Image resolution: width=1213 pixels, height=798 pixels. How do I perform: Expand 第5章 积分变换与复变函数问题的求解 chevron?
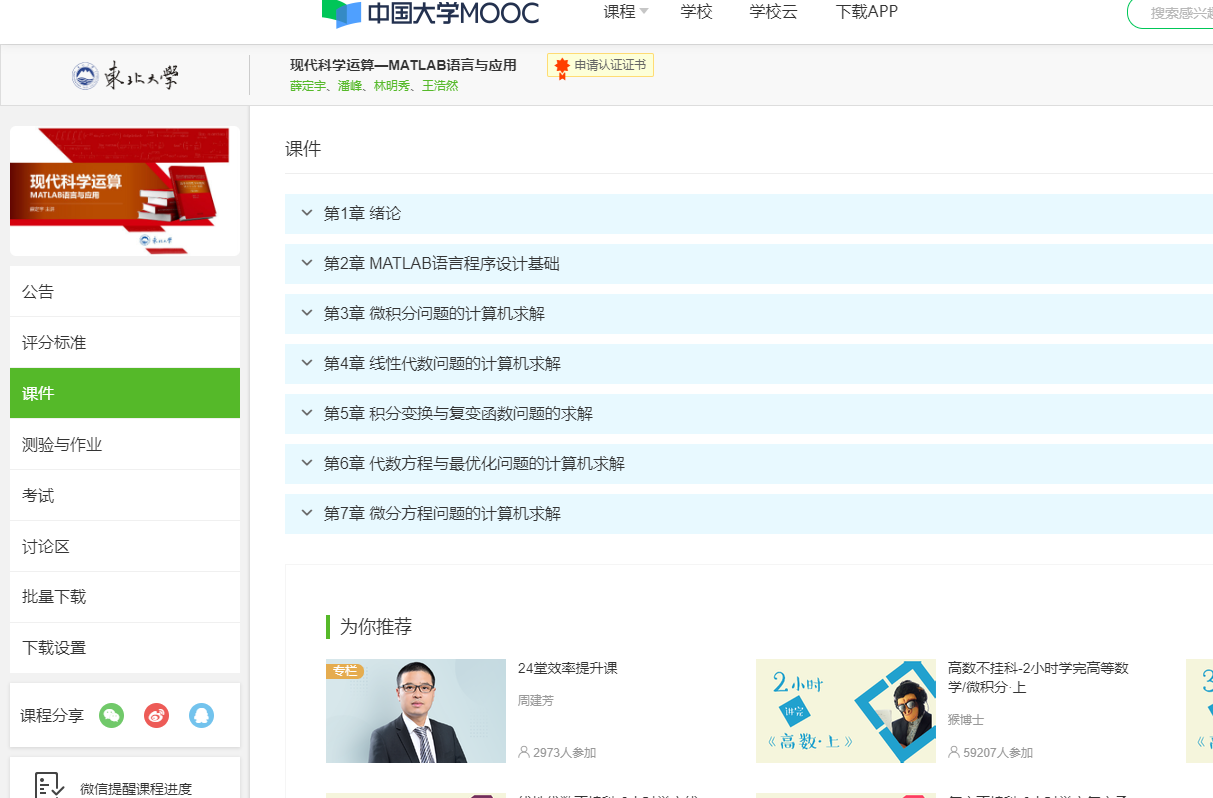[307, 413]
